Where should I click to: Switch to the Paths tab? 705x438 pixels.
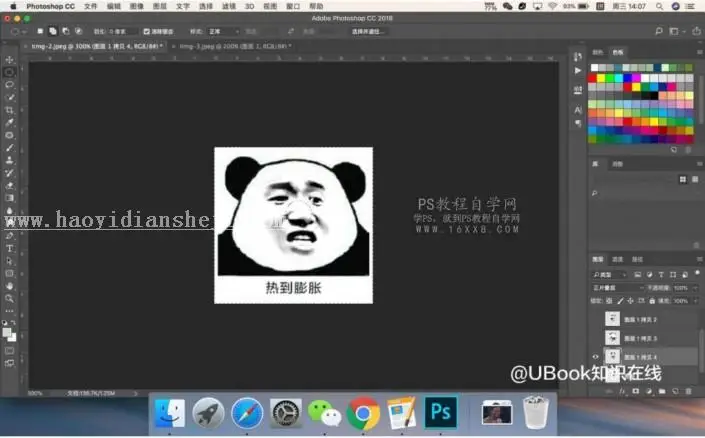pyautogui.click(x=637, y=259)
